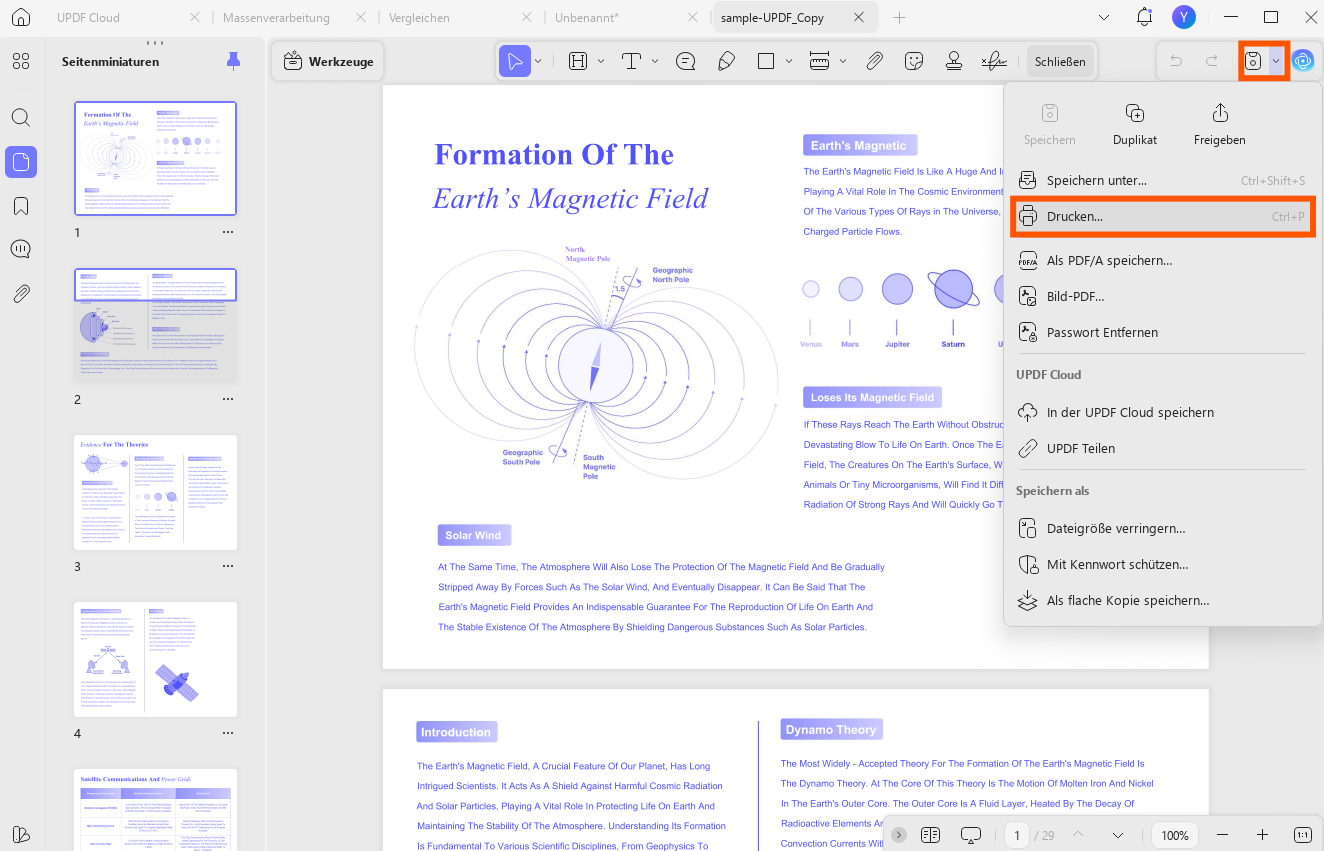Add a new tab with plus
This screenshot has height=851, width=1324.
[900, 18]
